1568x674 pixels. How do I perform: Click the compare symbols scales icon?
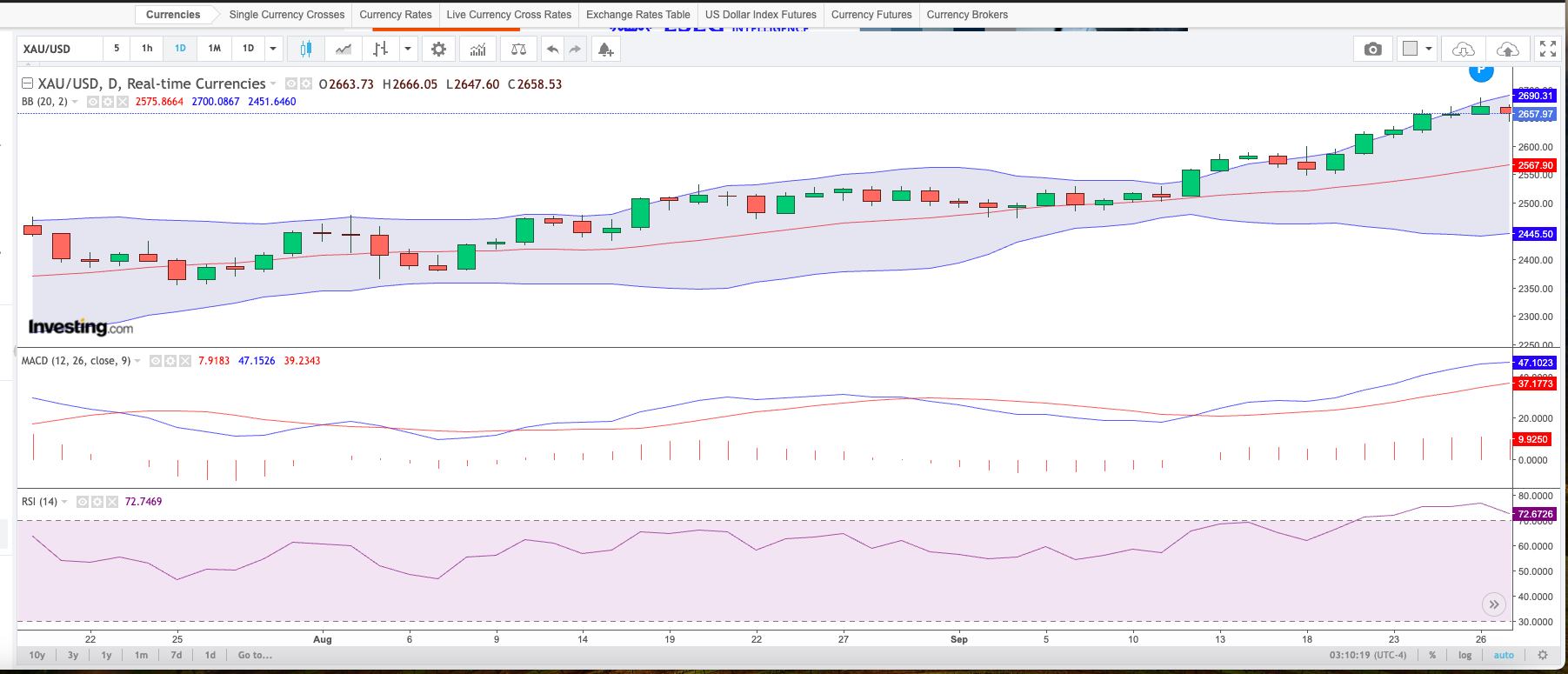click(518, 50)
